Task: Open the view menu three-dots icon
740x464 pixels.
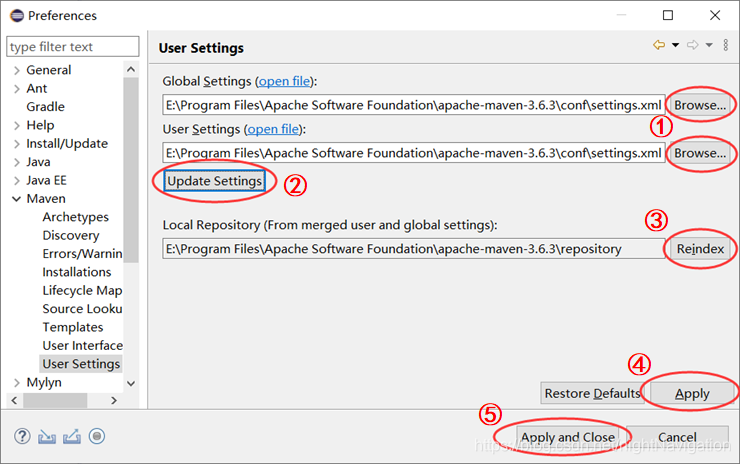Action: click(x=726, y=45)
